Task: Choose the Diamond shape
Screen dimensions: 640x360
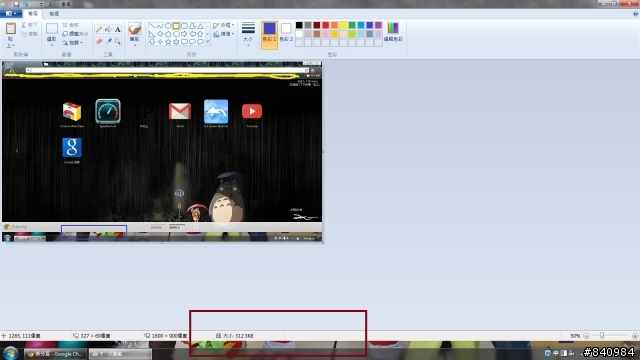Action: pyautogui.click(x=160, y=34)
